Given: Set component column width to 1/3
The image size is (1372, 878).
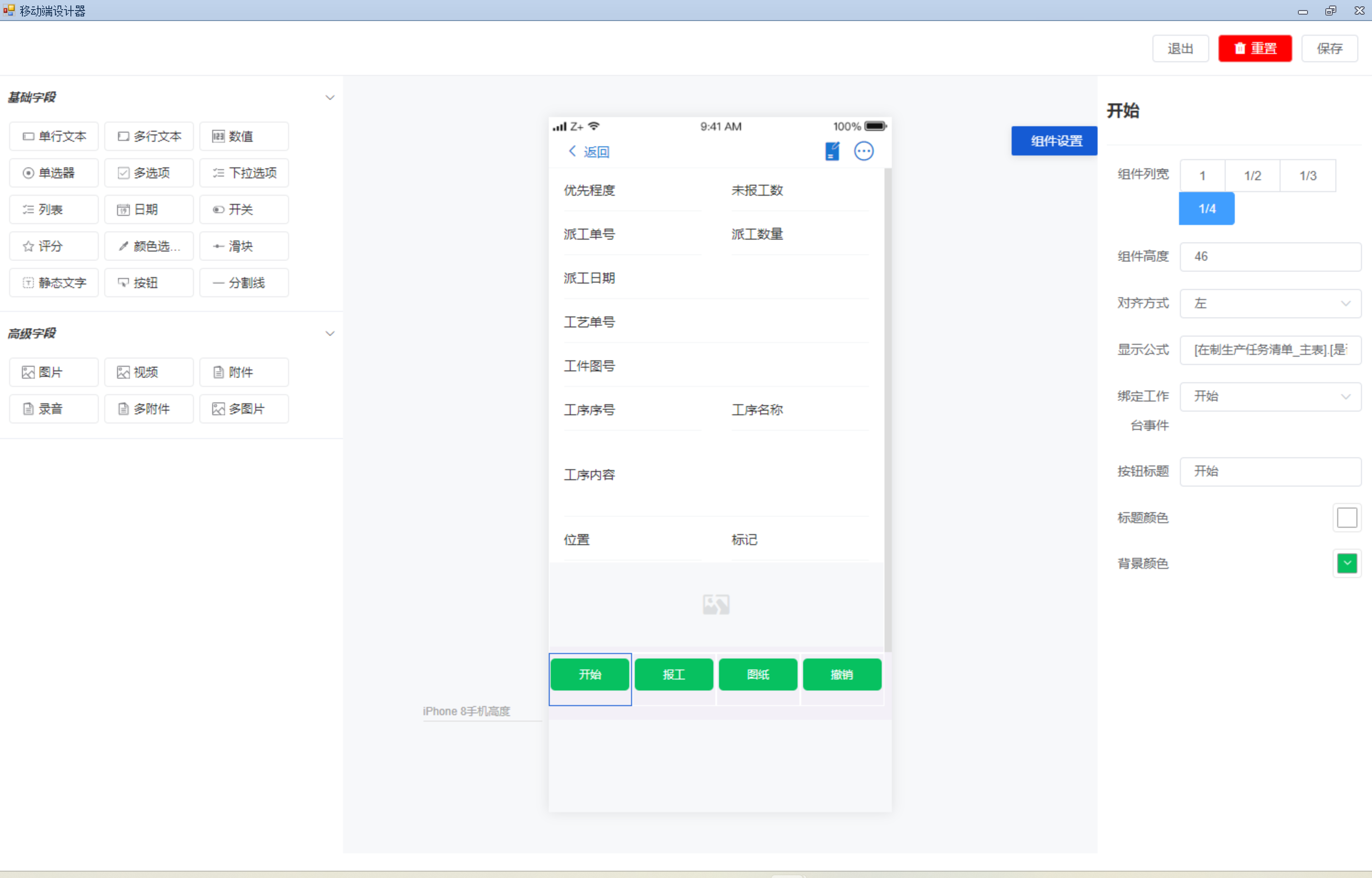Looking at the screenshot, I should click(x=1308, y=176).
